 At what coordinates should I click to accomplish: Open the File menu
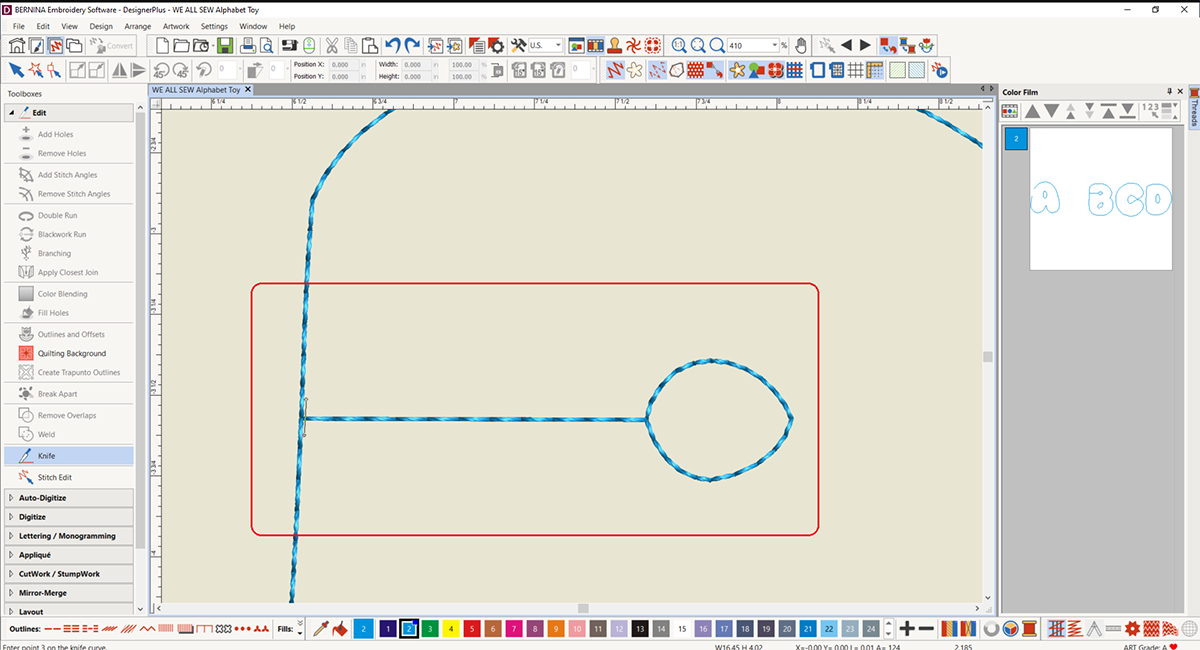tap(19, 26)
